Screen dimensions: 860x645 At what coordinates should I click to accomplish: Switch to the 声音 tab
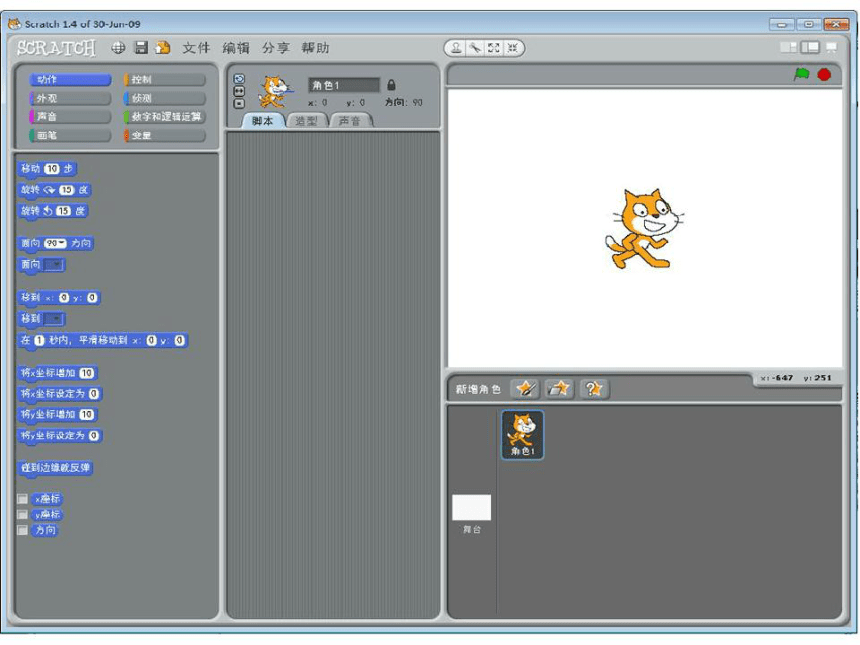click(x=350, y=121)
